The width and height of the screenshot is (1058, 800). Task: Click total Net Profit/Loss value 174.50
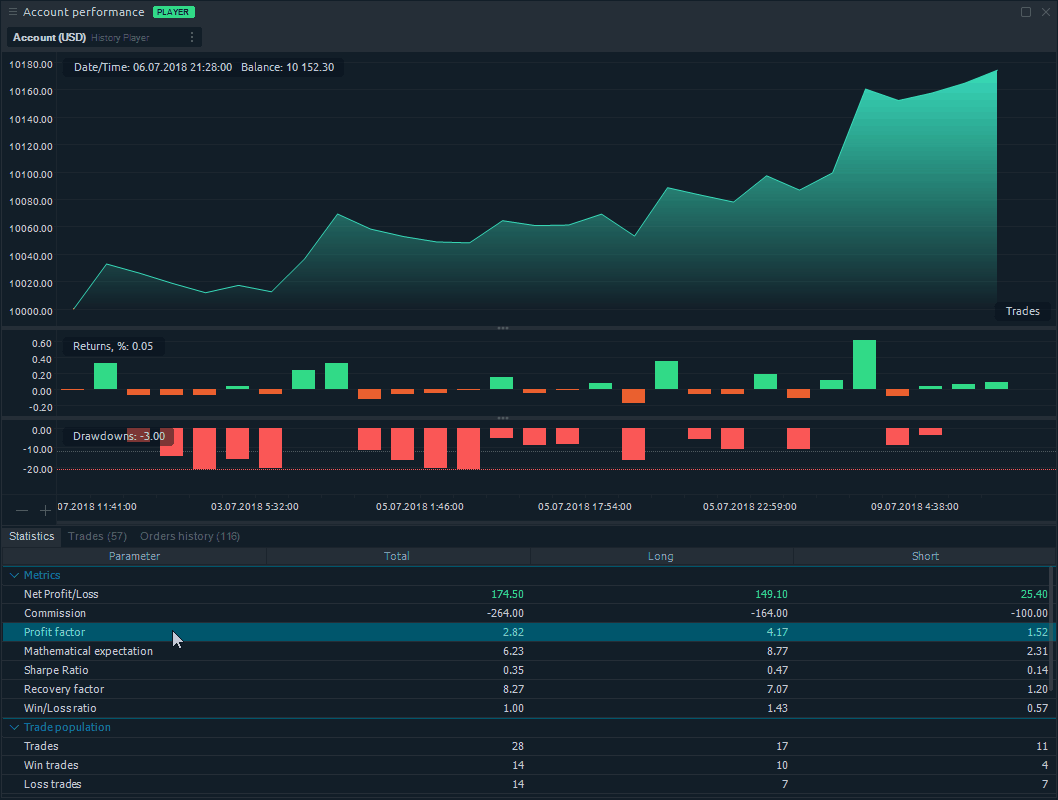[507, 594]
